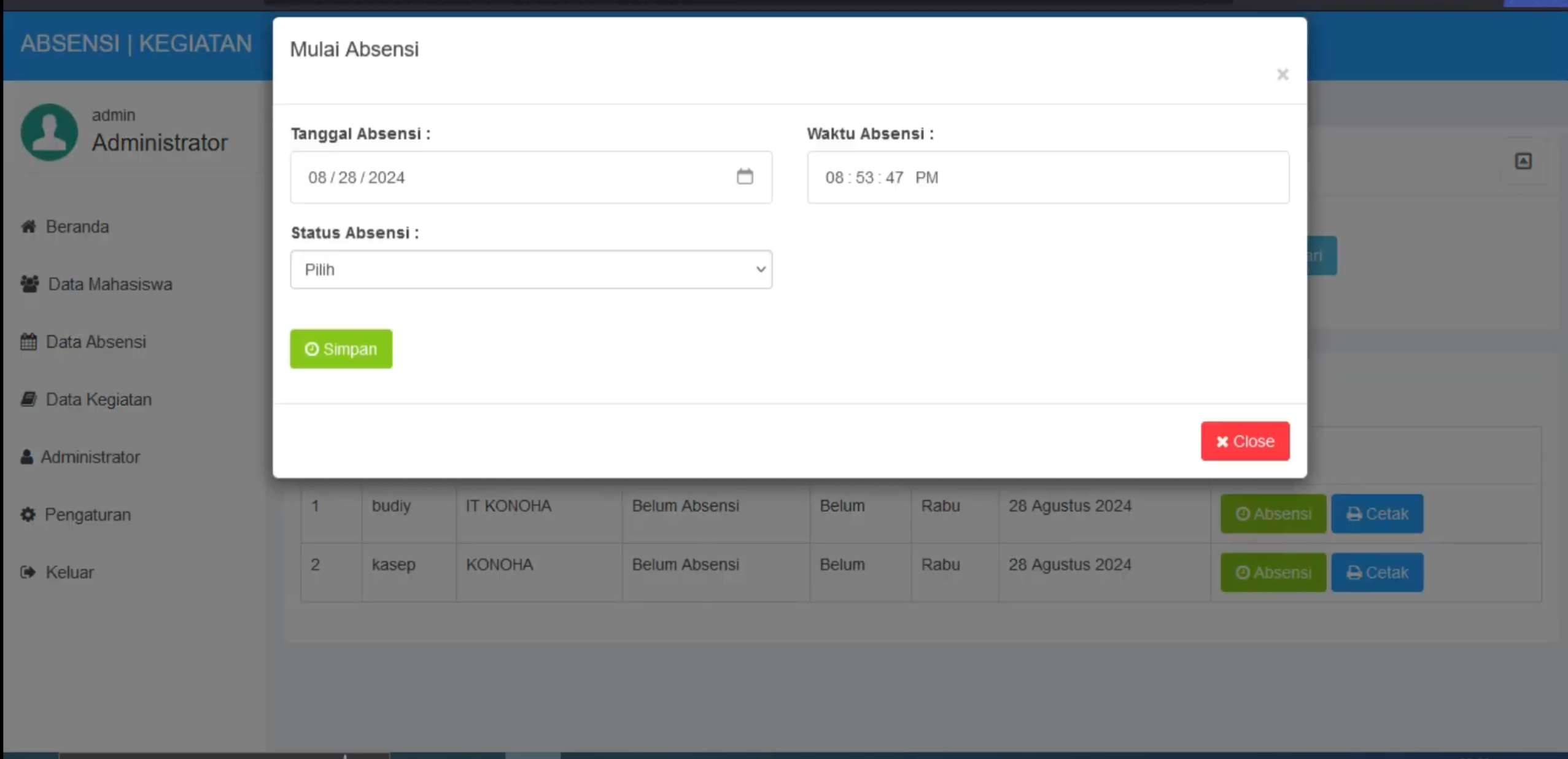Click the Data Absensi calendar icon
Image resolution: width=1568 pixels, height=759 pixels.
(28, 342)
